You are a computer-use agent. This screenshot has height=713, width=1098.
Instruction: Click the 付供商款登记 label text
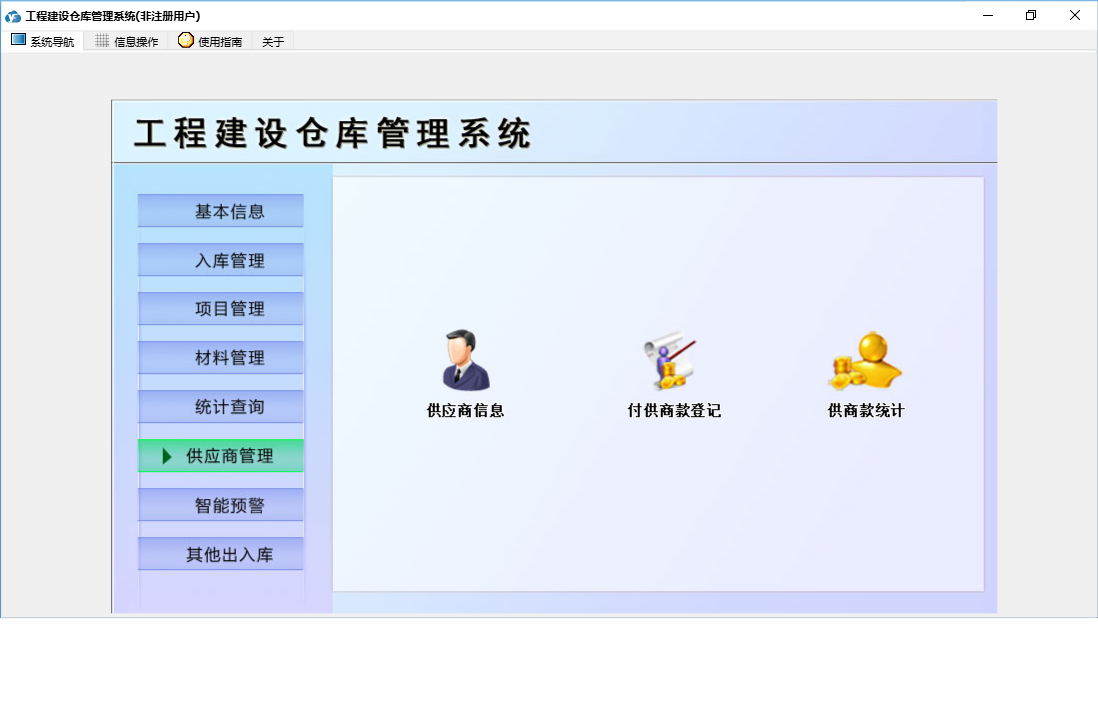pyautogui.click(x=674, y=410)
